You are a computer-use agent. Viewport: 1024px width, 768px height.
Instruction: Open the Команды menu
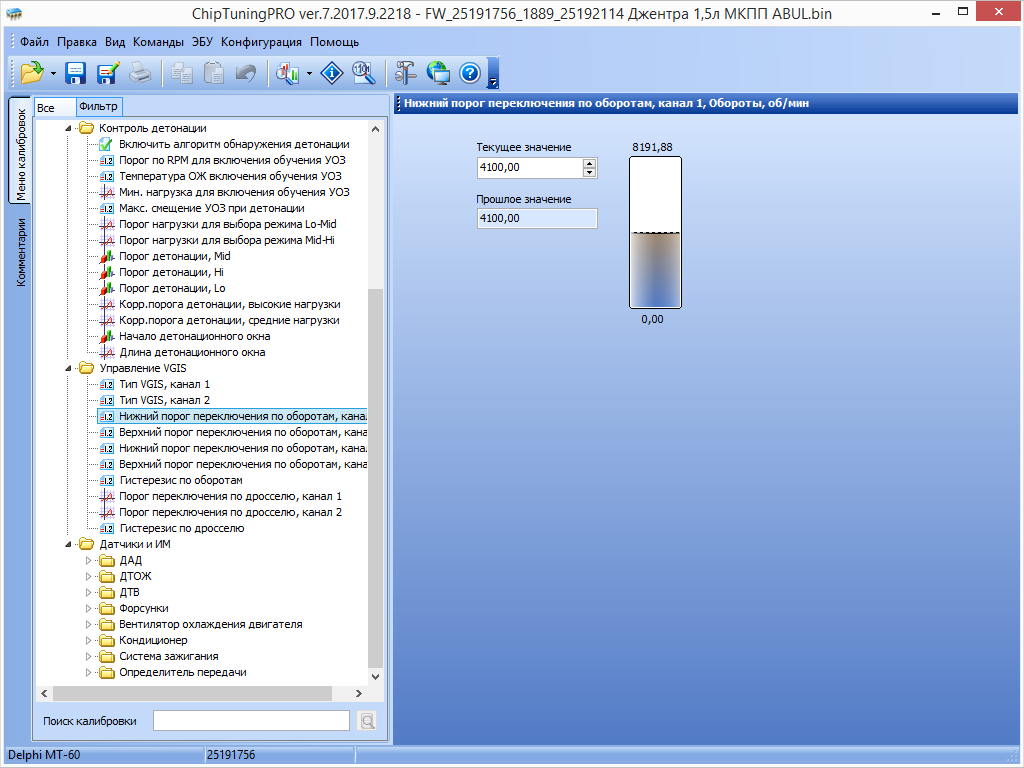[x=158, y=42]
